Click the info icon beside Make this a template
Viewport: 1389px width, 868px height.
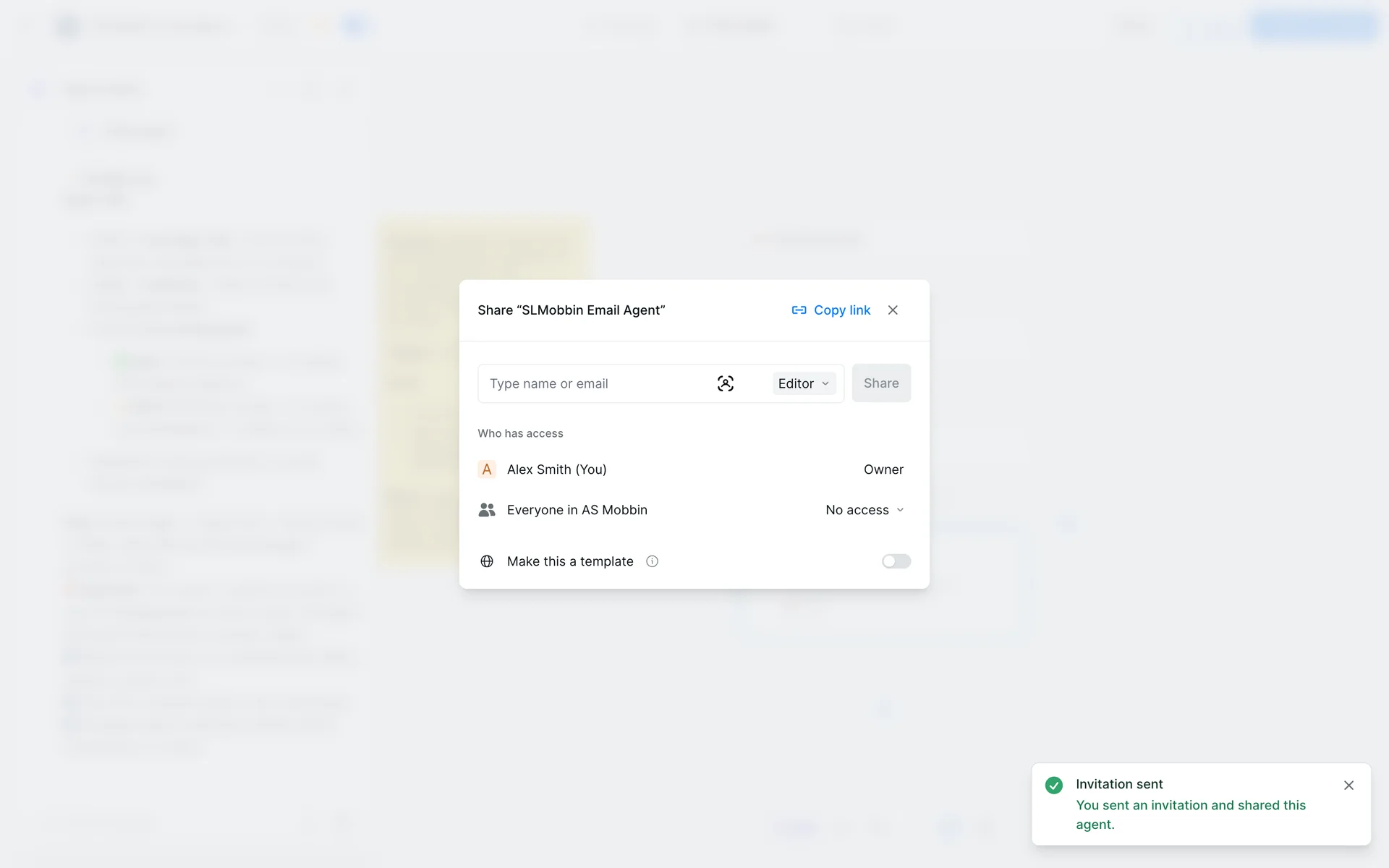point(652,561)
